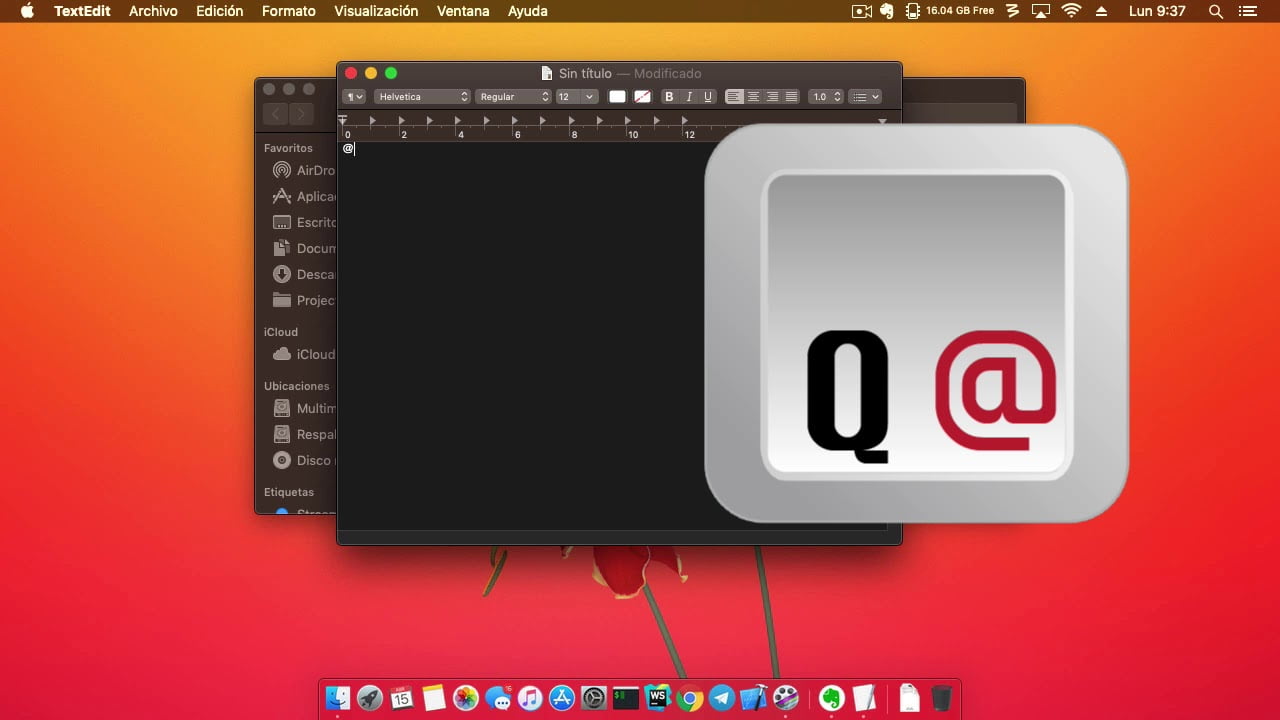Open Telegram in the Dock
Viewport: 1280px width, 720px height.
(x=722, y=697)
